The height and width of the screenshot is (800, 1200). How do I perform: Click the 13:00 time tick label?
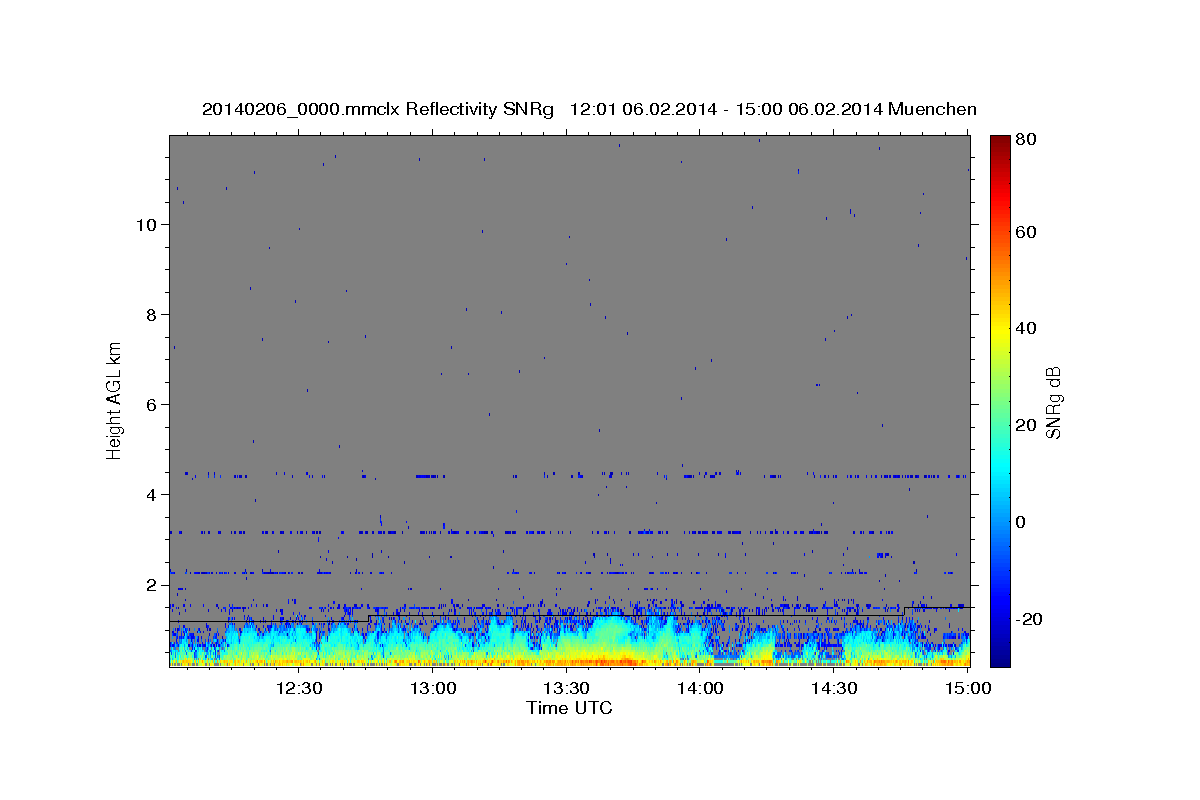432,688
